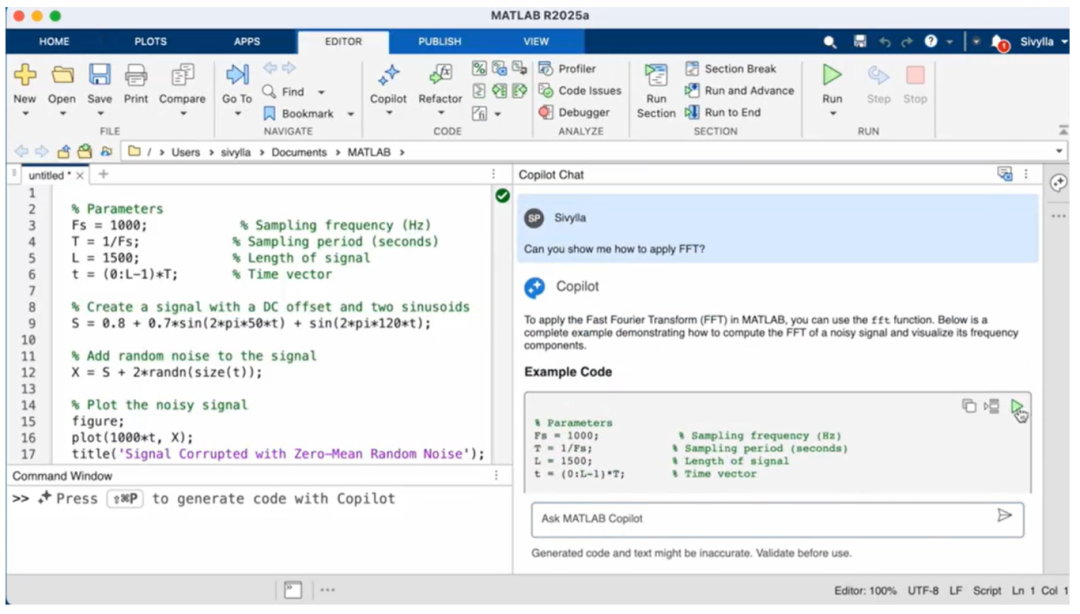Click the Refactor icon
The width and height of the screenshot is (1080, 614).
(x=440, y=75)
